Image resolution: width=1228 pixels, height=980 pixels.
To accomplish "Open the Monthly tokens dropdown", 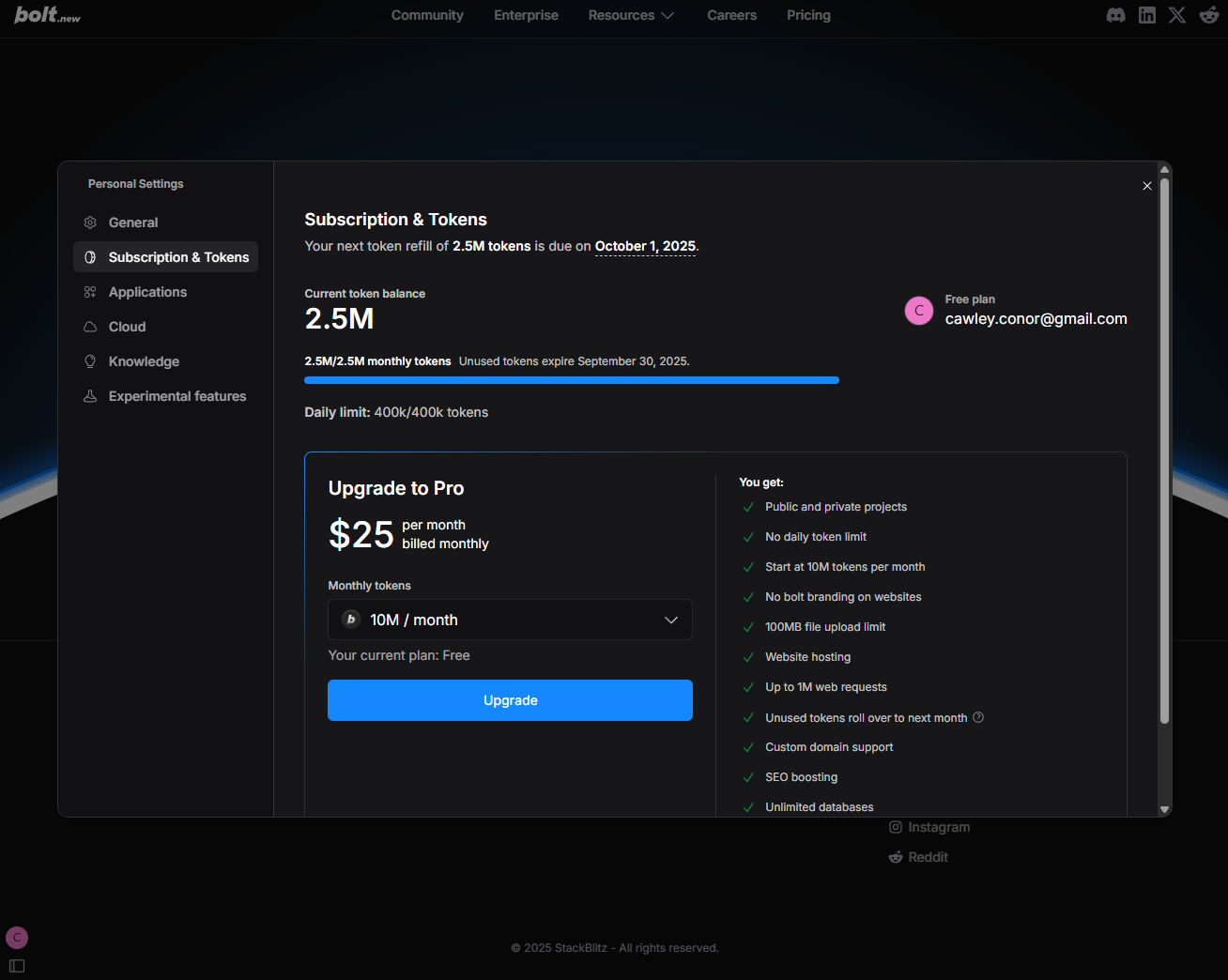I will click(x=510, y=620).
